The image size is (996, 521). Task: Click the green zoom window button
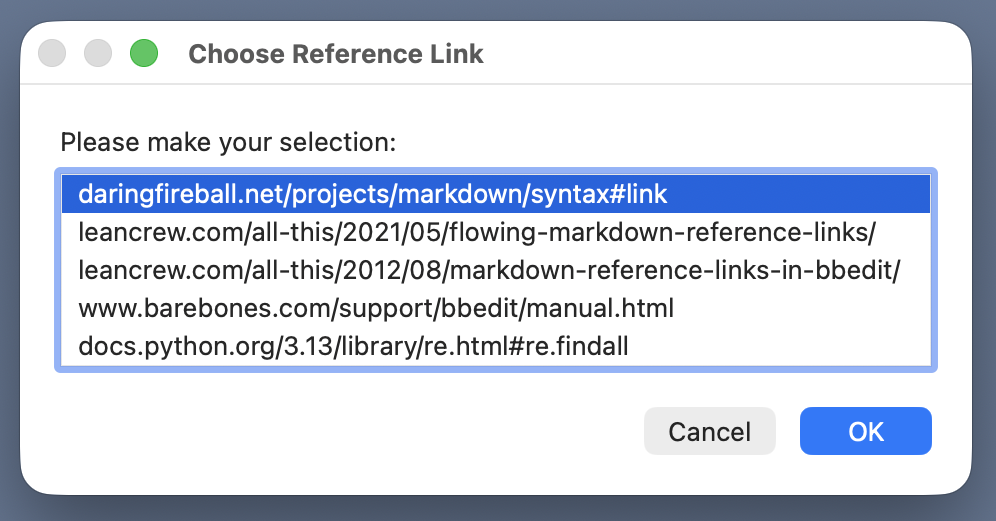tap(144, 53)
